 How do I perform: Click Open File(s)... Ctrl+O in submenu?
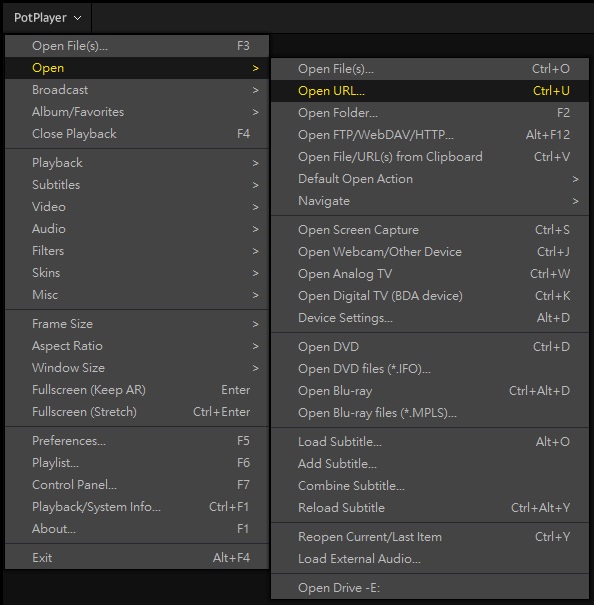(x=430, y=69)
